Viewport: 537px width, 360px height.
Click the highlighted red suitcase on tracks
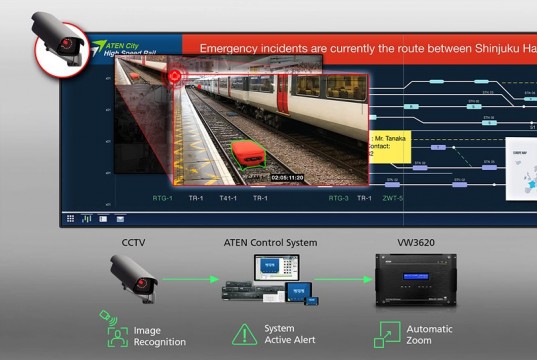pos(249,155)
